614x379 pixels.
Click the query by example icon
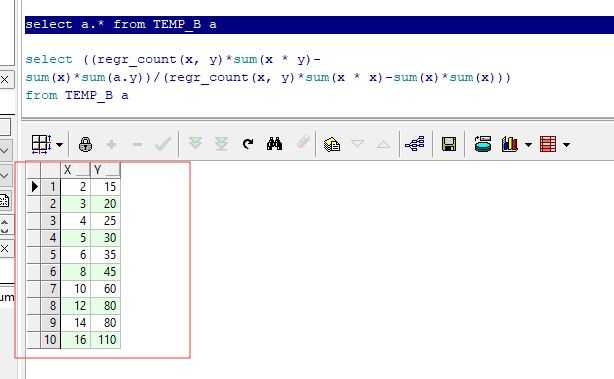point(332,144)
